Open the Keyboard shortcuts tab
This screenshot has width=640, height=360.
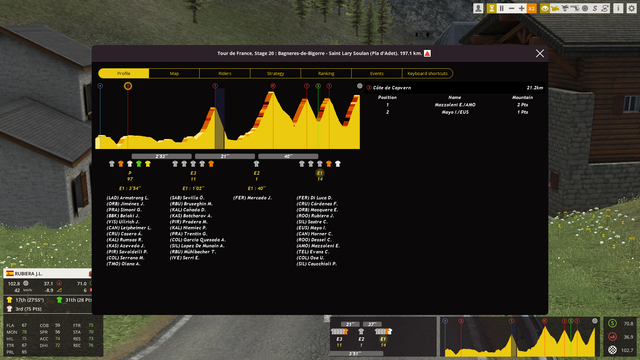coord(427,73)
